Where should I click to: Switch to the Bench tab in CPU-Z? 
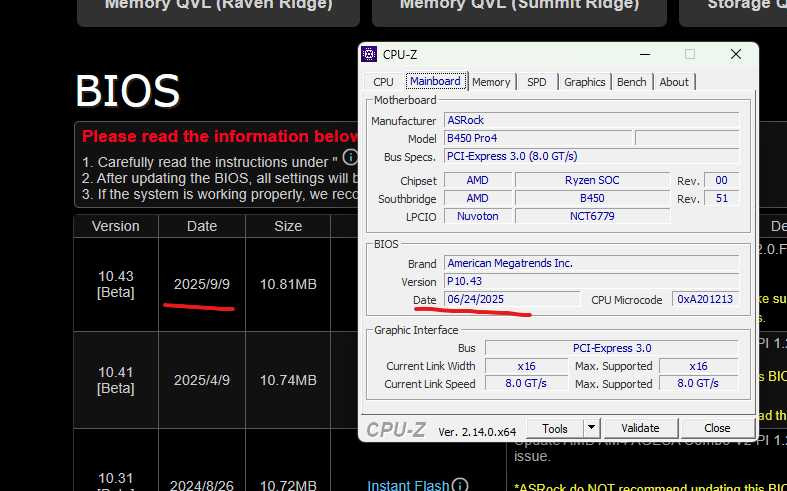[631, 82]
